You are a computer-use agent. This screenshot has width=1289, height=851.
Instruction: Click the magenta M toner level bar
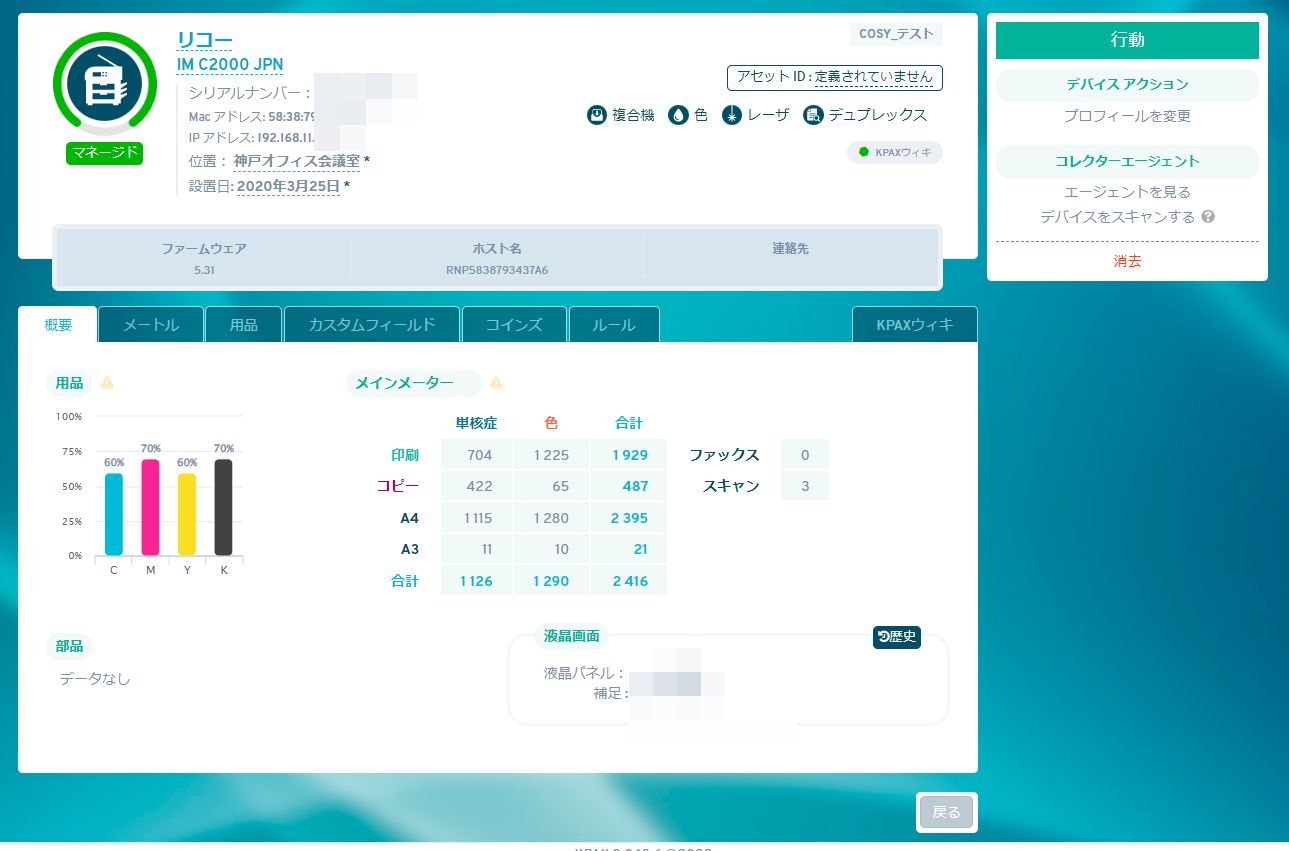point(151,507)
